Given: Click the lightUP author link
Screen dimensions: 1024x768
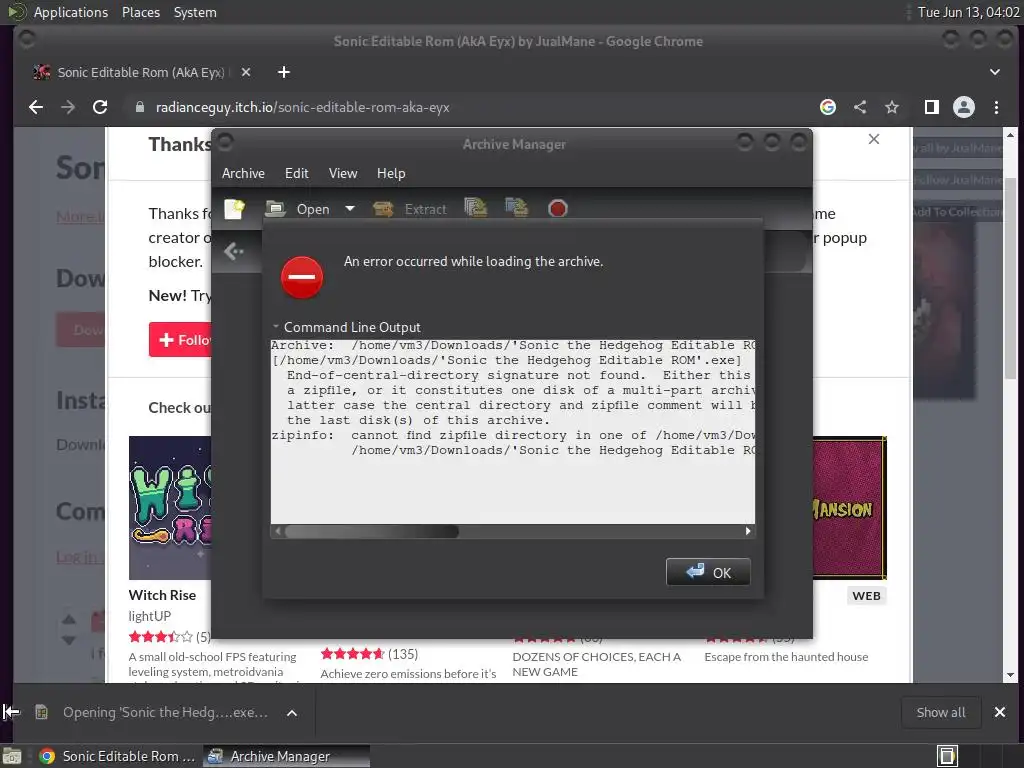Looking at the screenshot, I should (x=150, y=616).
